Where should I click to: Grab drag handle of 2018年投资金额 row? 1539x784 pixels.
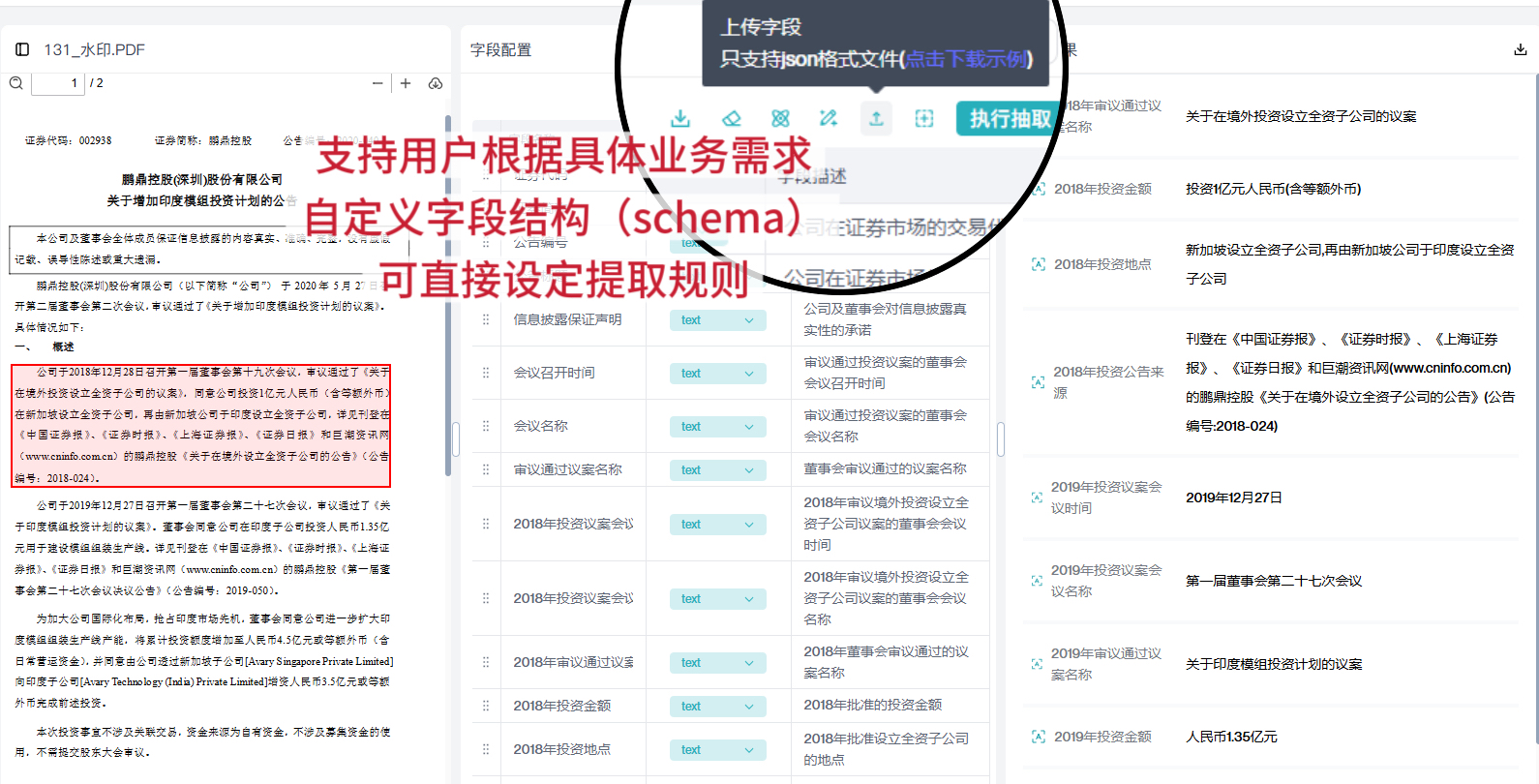click(x=486, y=706)
